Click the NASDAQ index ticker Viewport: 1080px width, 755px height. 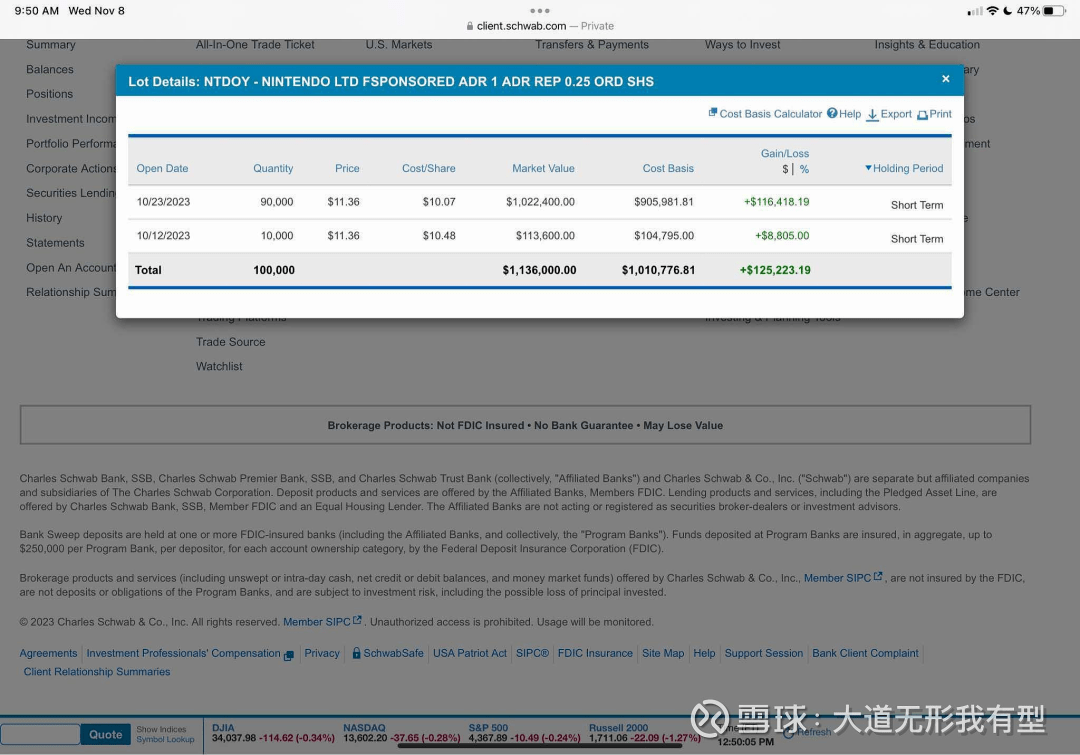coord(401,733)
